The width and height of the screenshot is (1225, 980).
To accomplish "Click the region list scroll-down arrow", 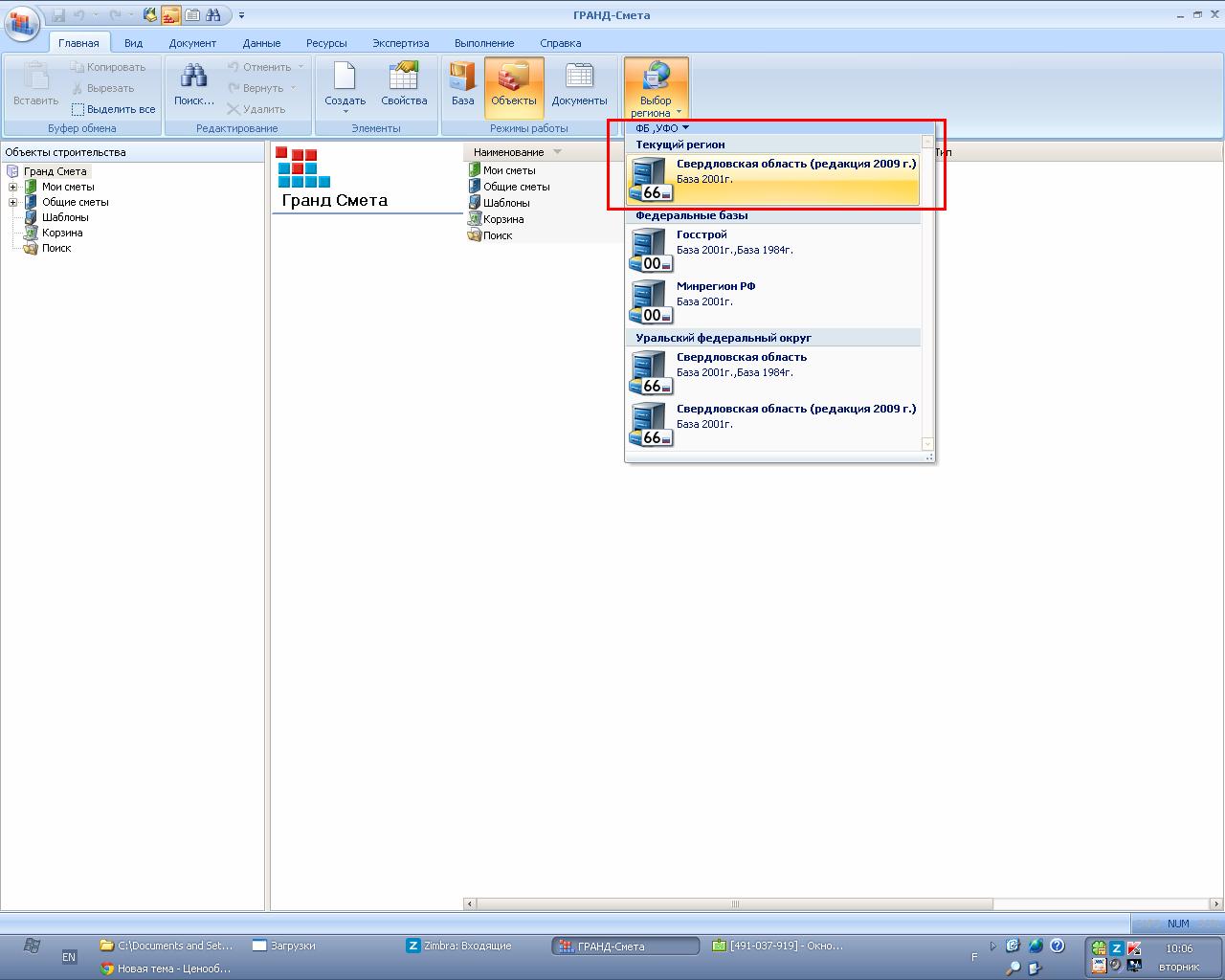I will pos(927,443).
